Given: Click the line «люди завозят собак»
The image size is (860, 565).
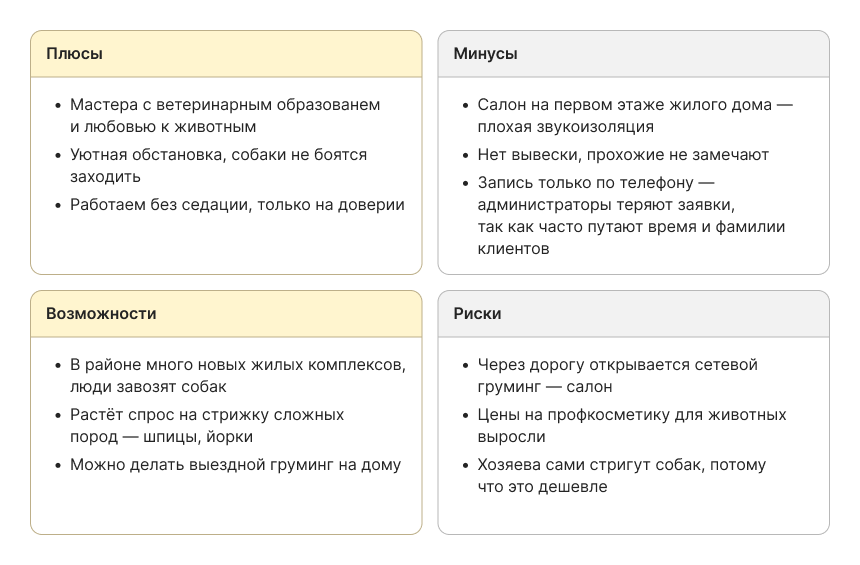Looking at the screenshot, I should 148,387.
